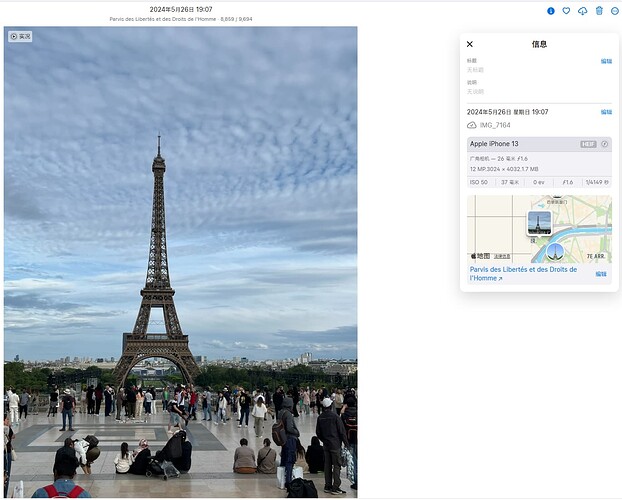Click the header date 2024年5月26日 19:07

[x=181, y=9]
